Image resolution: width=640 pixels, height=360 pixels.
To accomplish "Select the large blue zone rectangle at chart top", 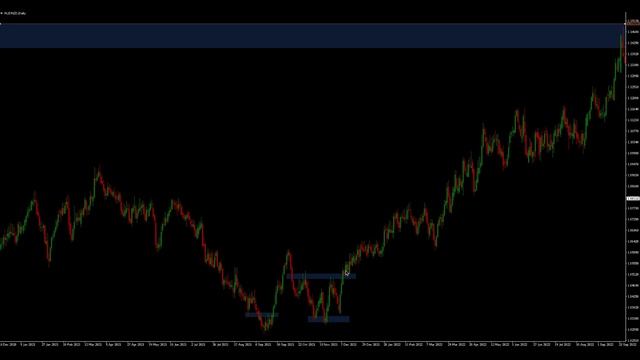I will [312, 36].
